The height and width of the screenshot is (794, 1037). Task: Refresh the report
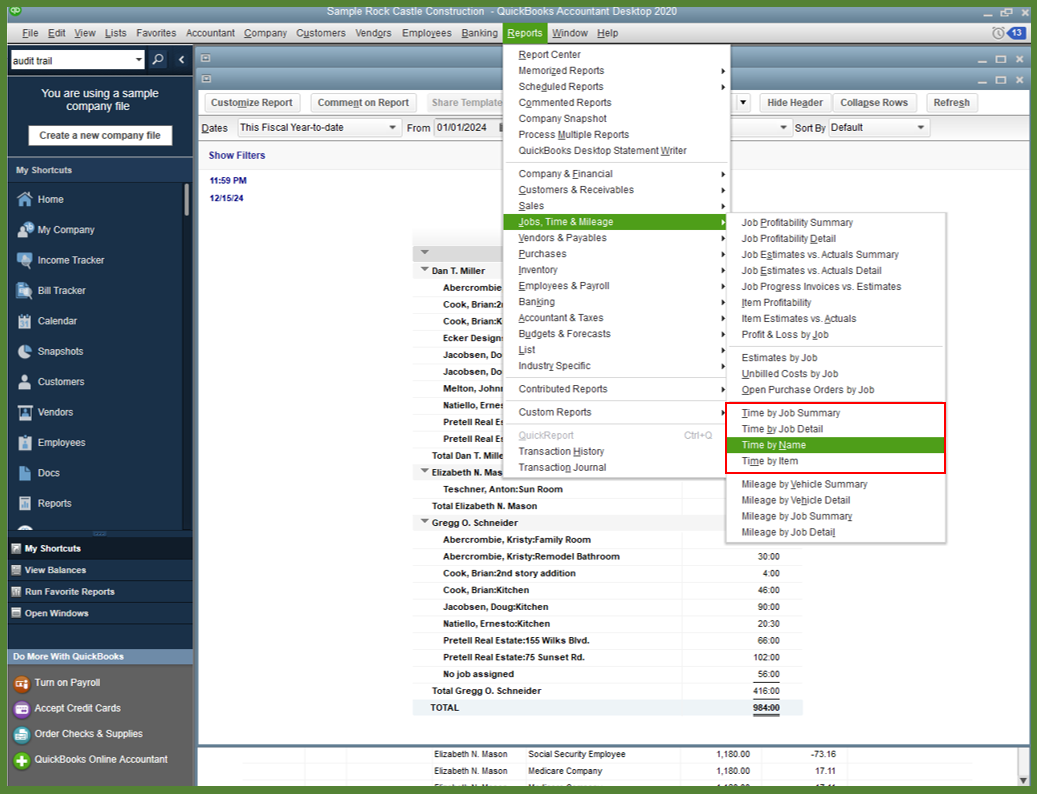click(951, 102)
